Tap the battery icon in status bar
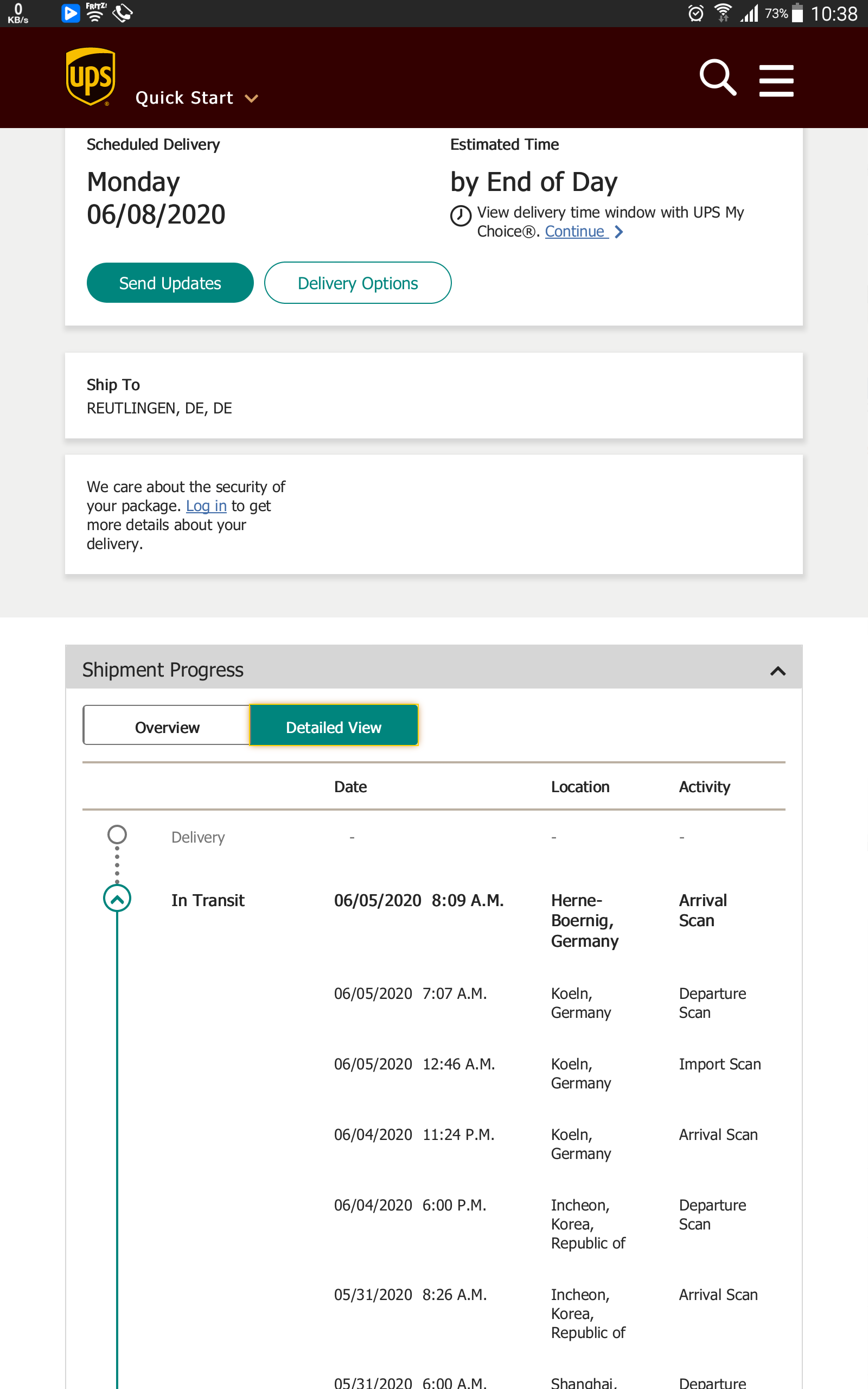 (x=797, y=13)
